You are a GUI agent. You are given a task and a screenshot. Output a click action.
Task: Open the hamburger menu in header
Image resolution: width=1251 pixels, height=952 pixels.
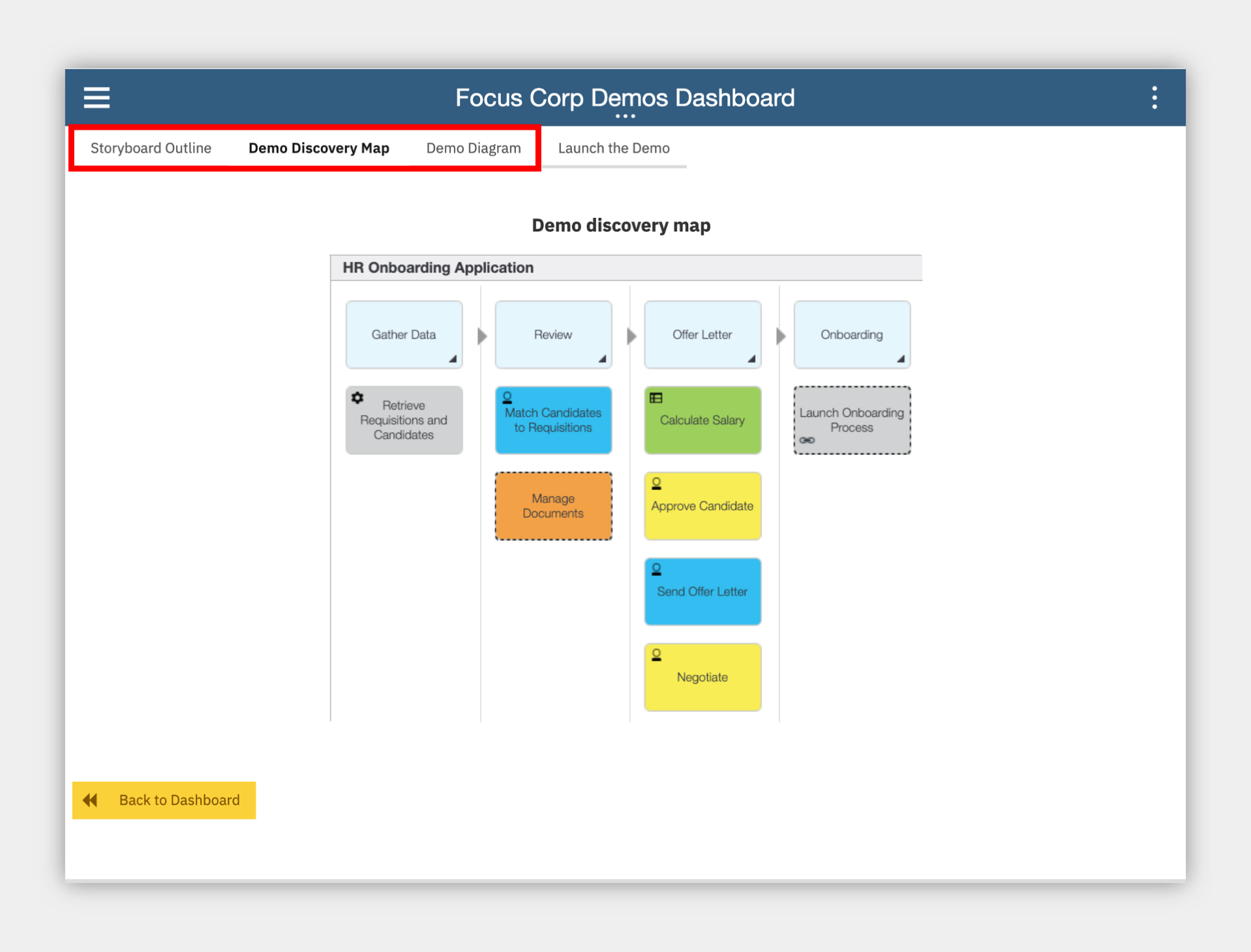coord(97,98)
